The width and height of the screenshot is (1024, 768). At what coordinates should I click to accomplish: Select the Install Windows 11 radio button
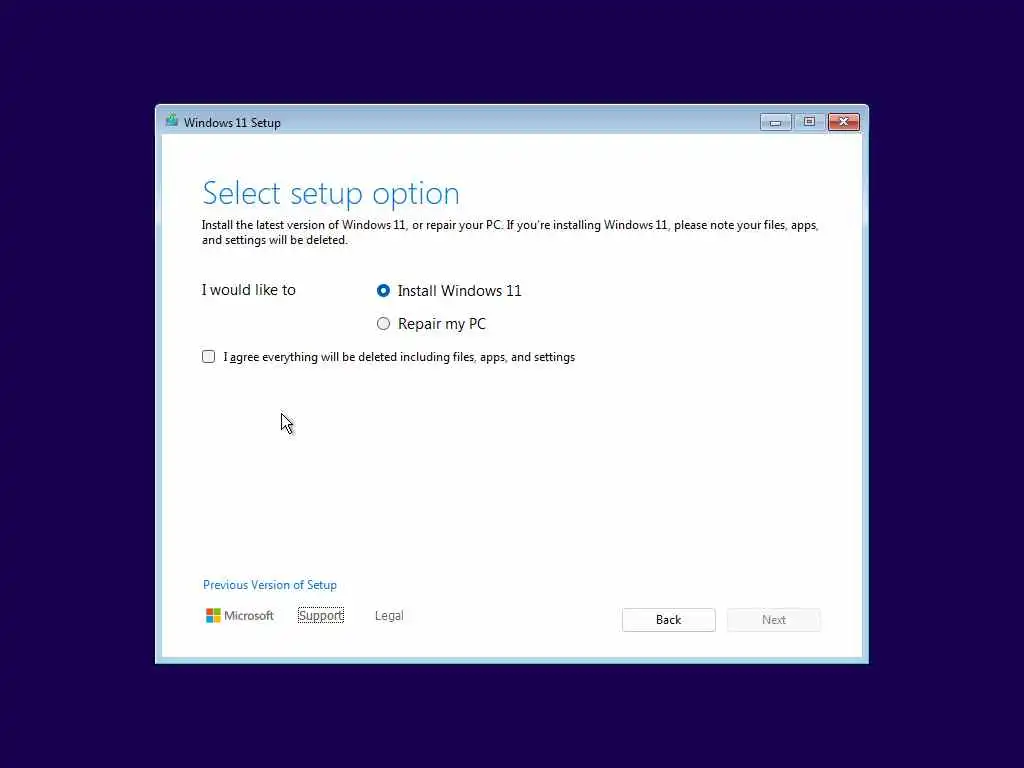click(383, 291)
